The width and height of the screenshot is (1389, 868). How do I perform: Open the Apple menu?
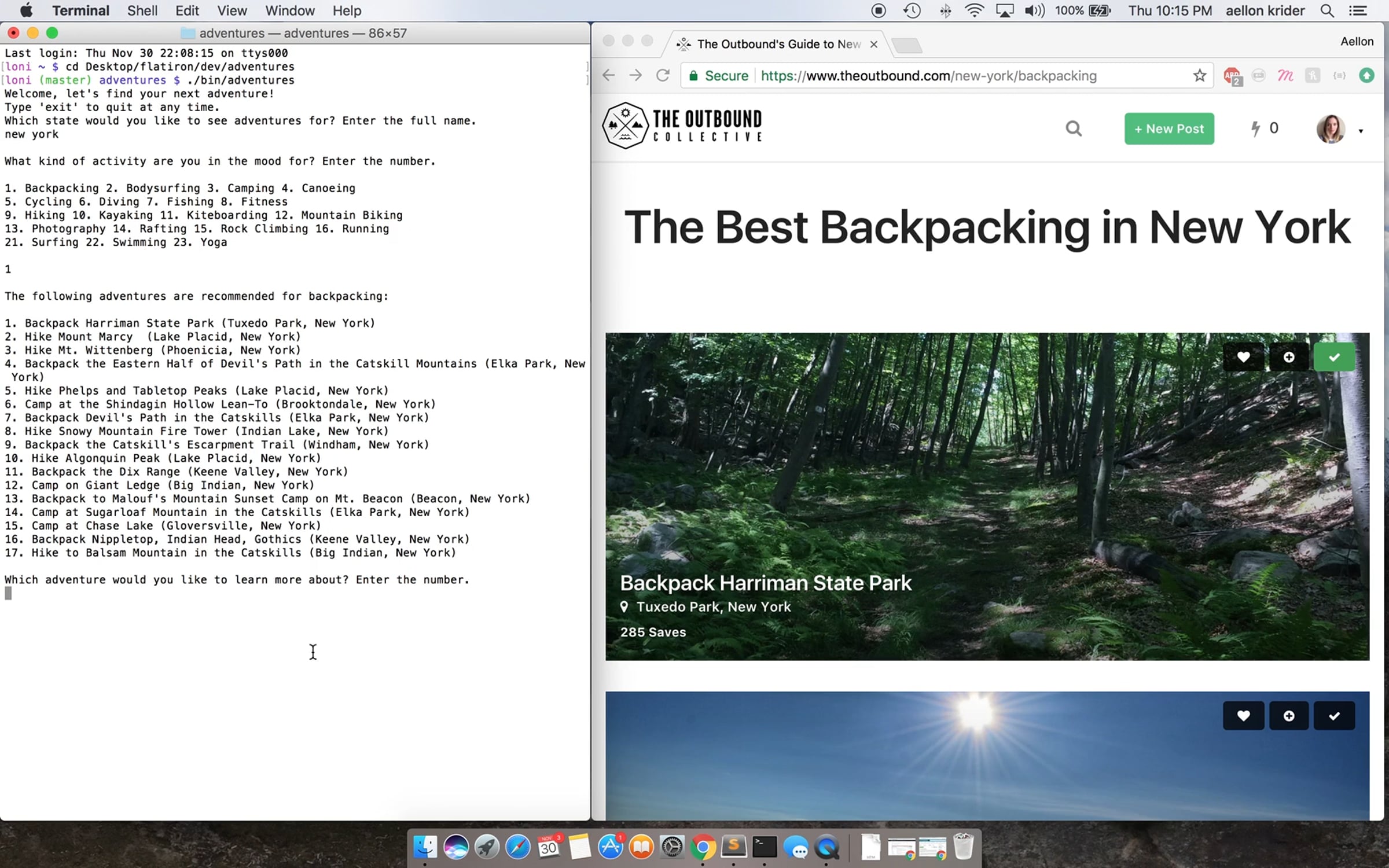tap(26, 10)
